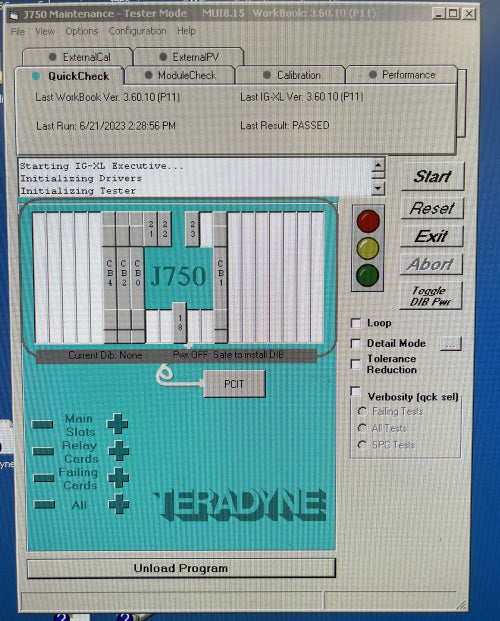The width and height of the screenshot is (500, 621).
Task: Select slot 21 in the tester diagram
Action: coord(151,229)
